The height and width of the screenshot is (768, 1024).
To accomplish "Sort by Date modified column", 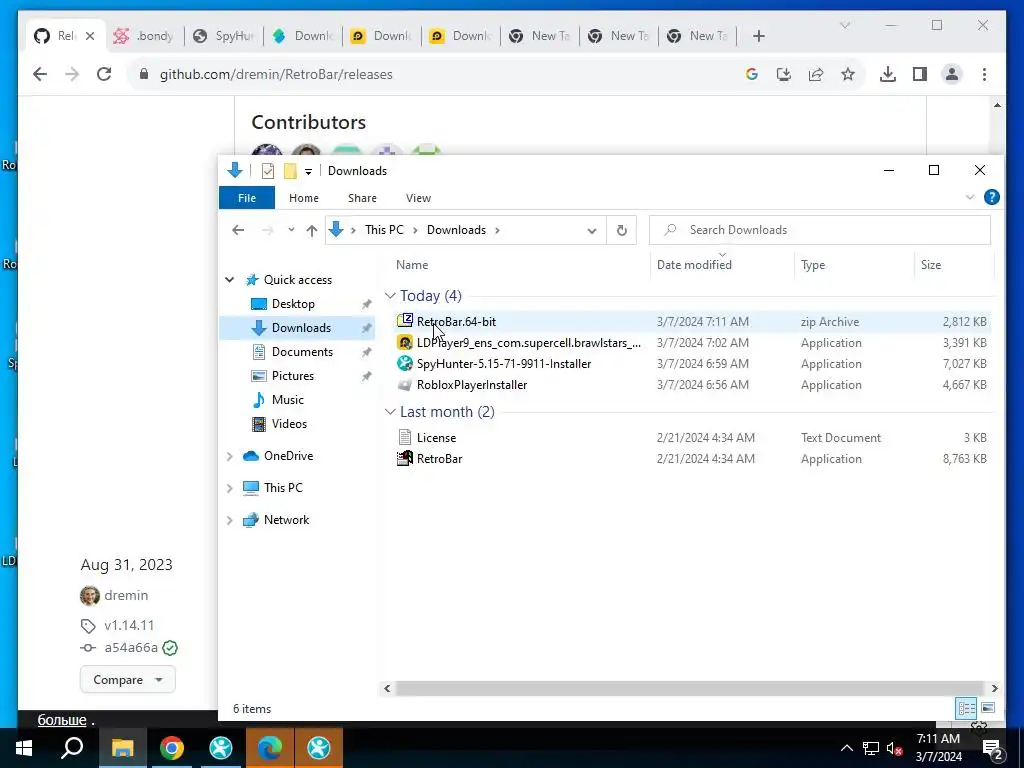I will click(x=694, y=264).
